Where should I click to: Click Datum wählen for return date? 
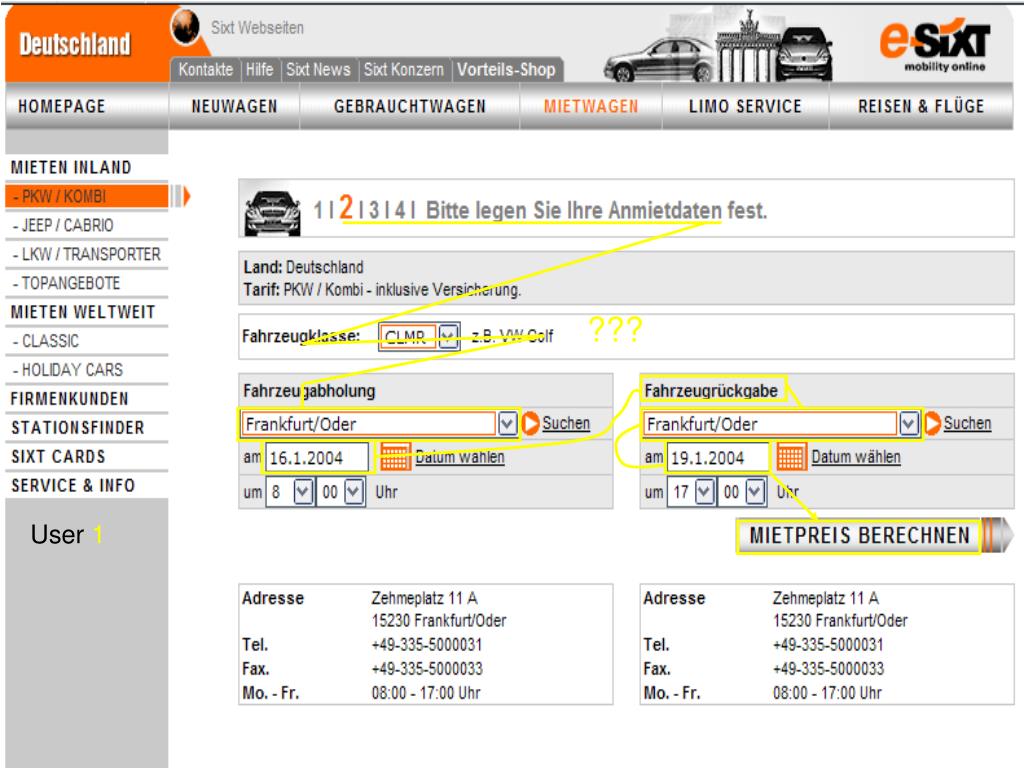(856, 456)
